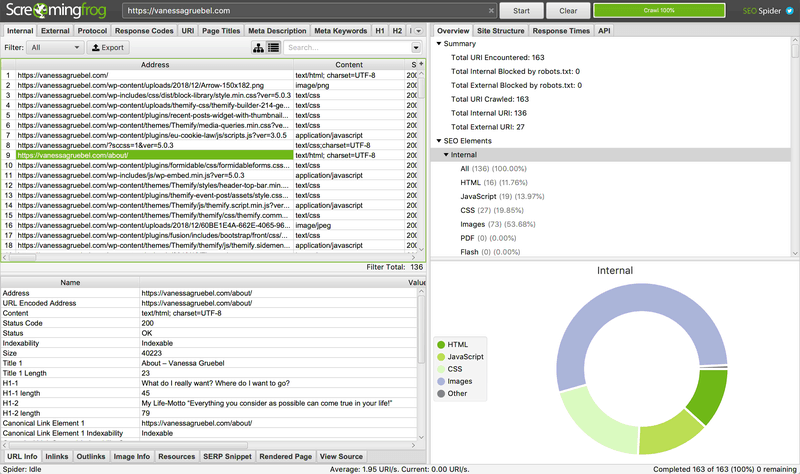Open the Image Info tab
The height and width of the screenshot is (474, 800).
pos(132,456)
